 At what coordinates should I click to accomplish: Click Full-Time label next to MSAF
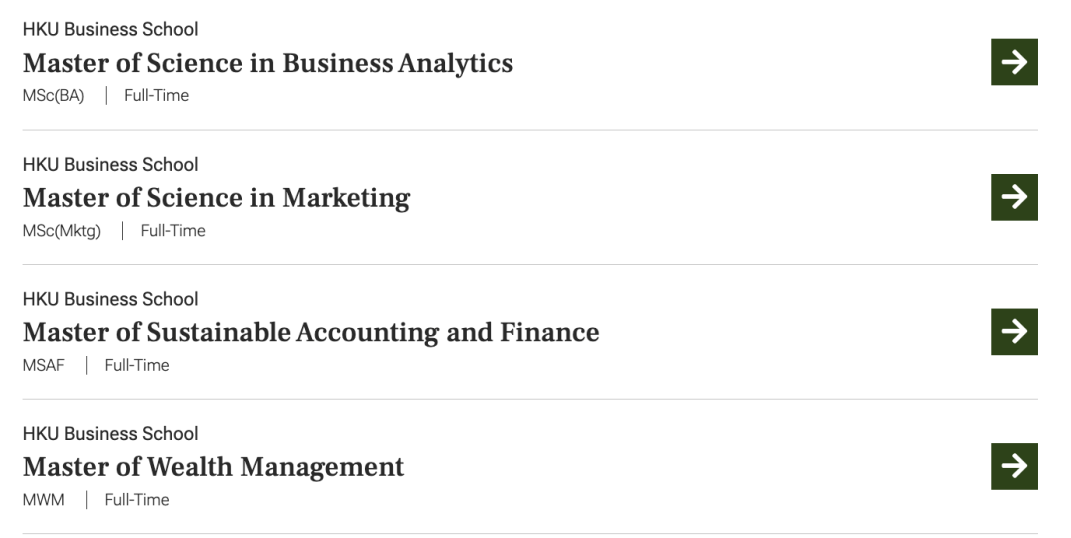pyautogui.click(x=137, y=365)
